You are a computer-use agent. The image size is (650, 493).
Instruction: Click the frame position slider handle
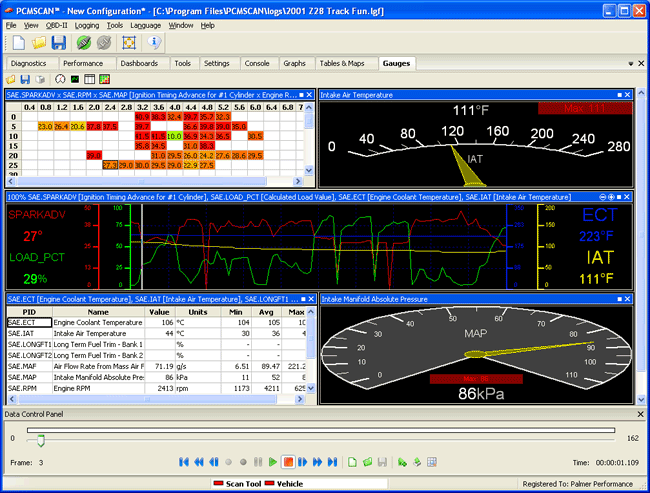(x=40, y=438)
